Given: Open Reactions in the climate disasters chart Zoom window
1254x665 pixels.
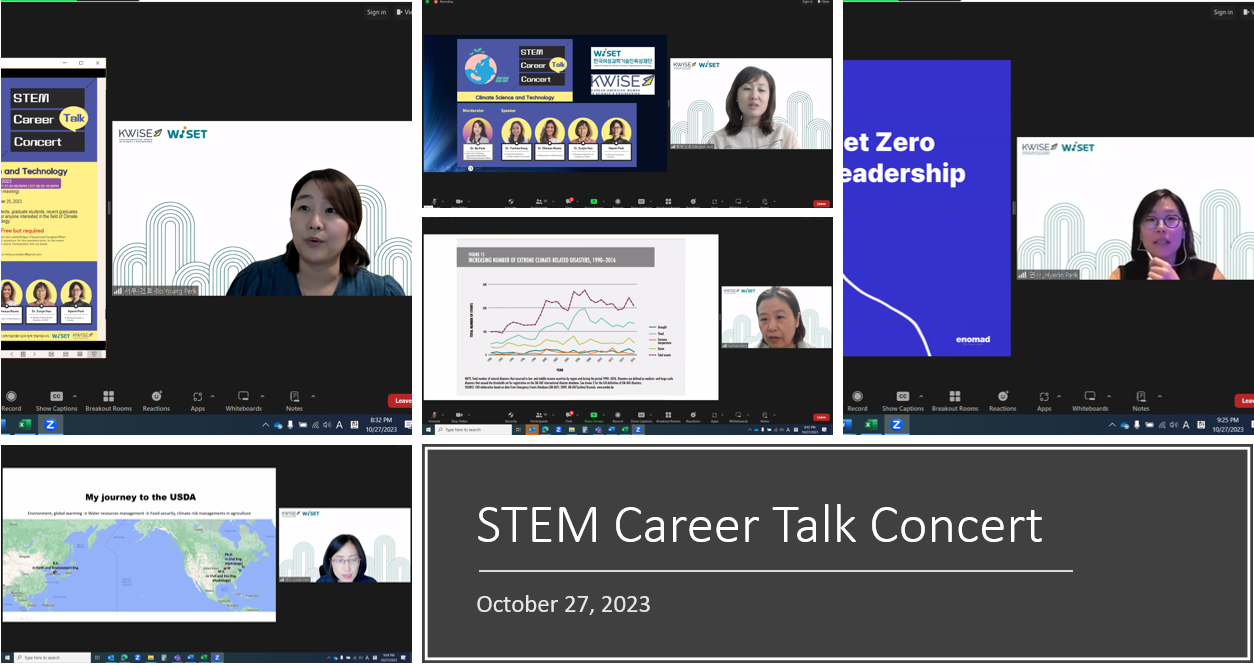Looking at the screenshot, I should 693,418.
